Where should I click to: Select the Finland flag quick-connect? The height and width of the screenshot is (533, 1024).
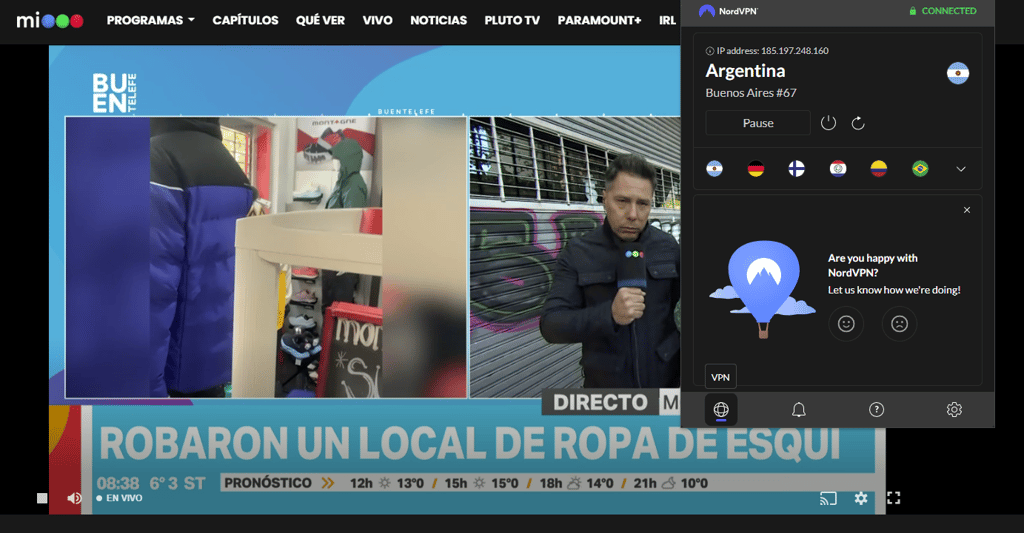coord(797,169)
